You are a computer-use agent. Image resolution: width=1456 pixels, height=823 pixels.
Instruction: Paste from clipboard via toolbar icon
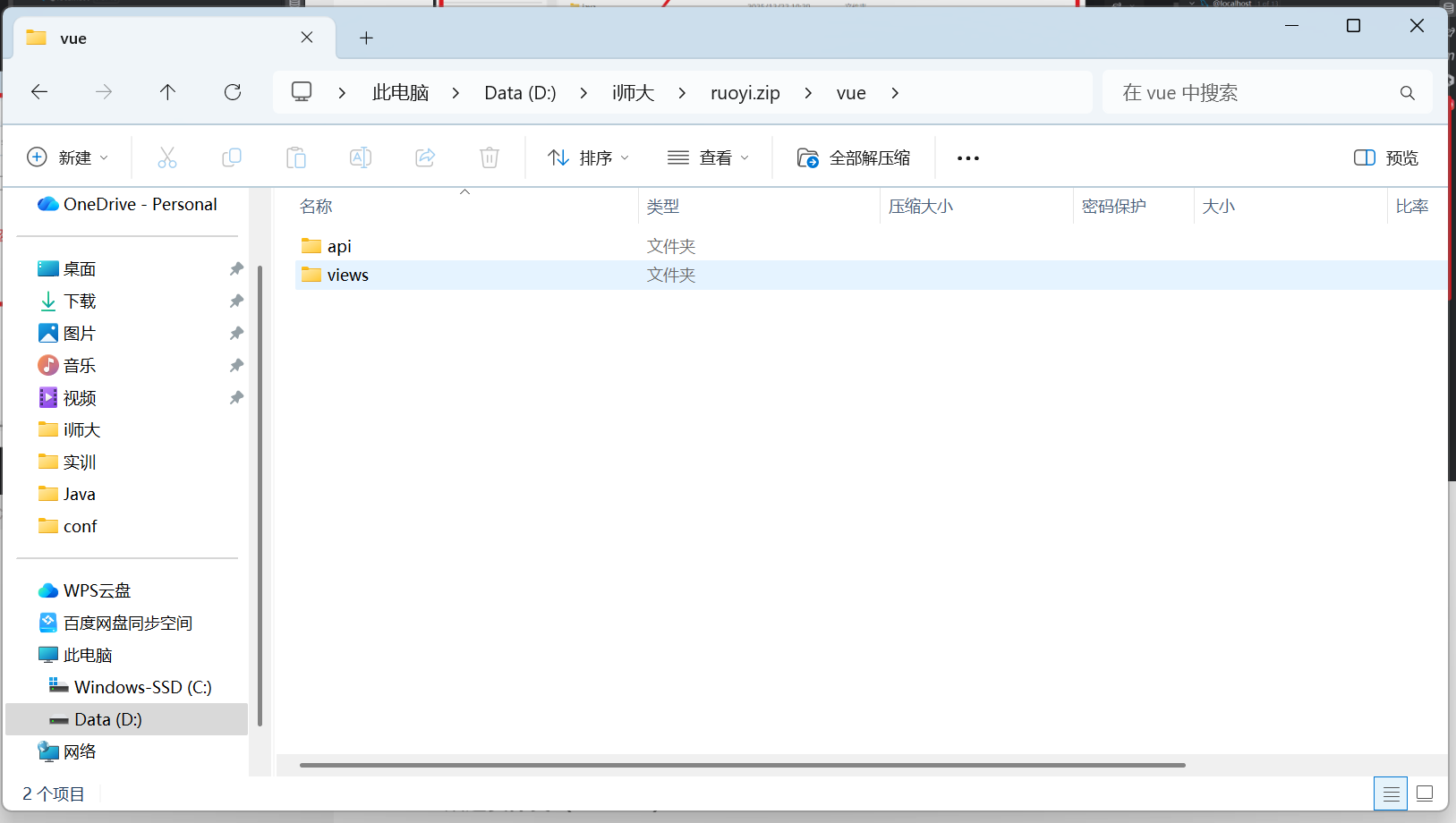tap(296, 157)
